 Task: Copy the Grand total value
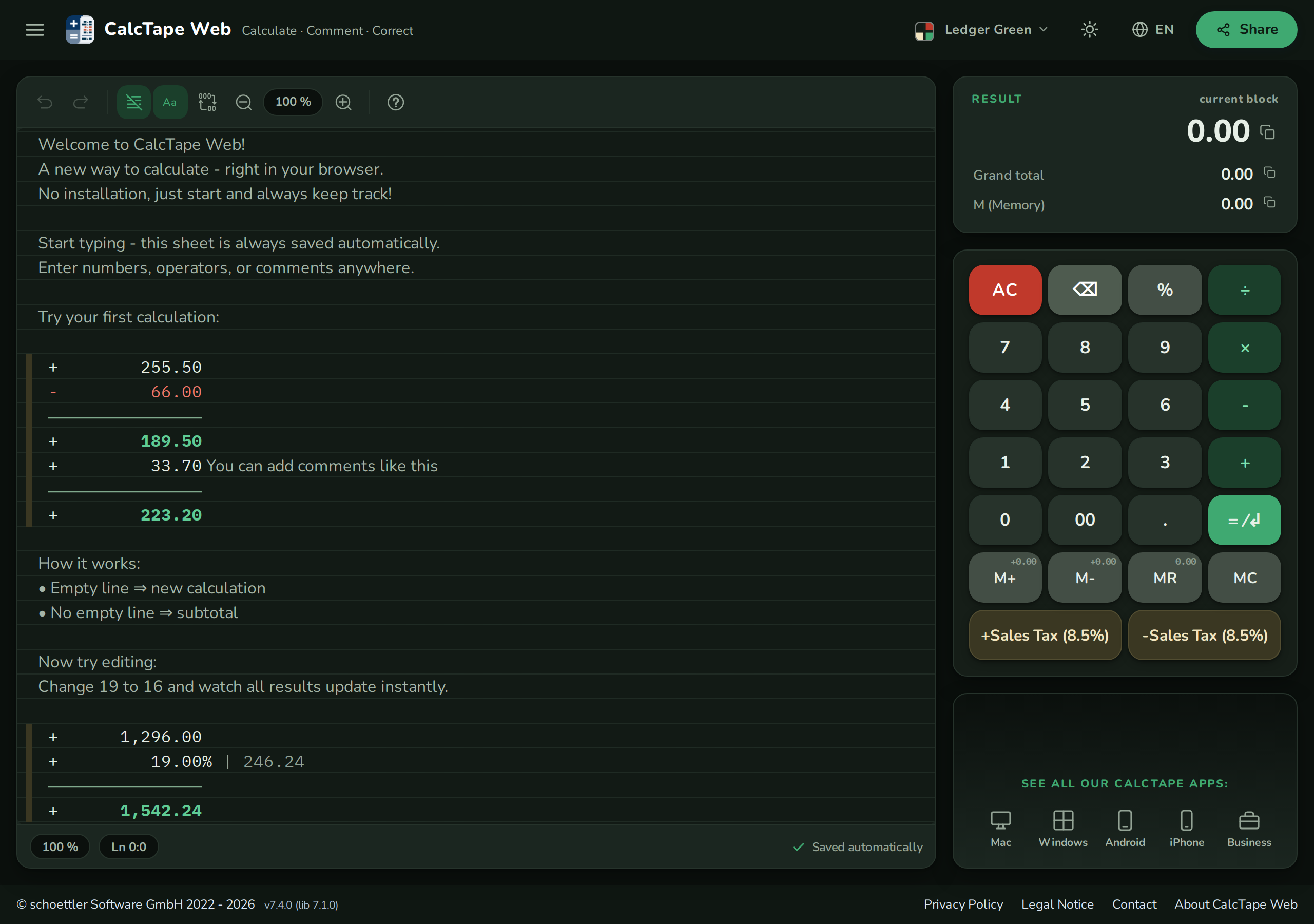1269,172
